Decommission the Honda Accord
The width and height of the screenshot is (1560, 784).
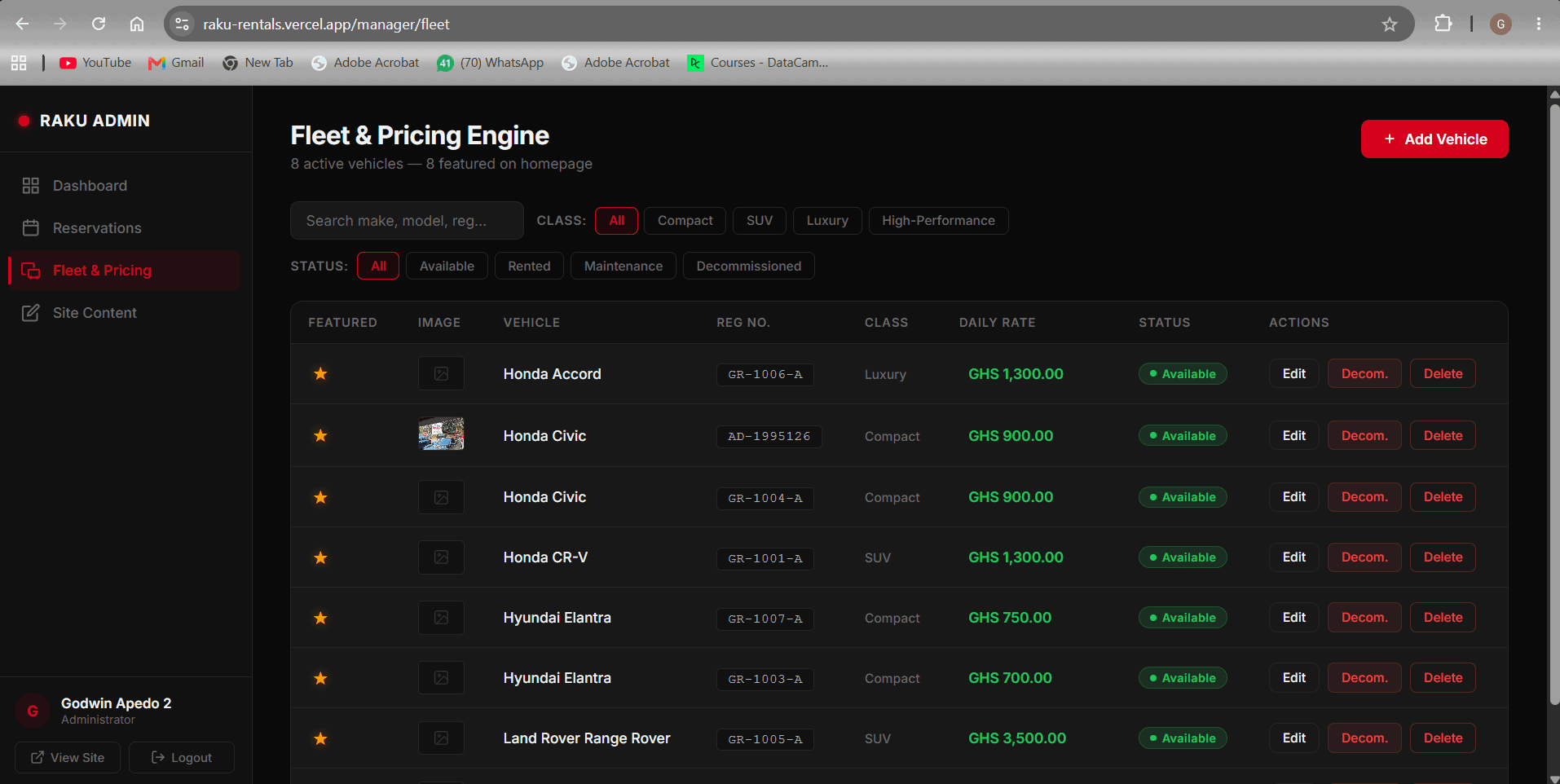(x=1364, y=373)
